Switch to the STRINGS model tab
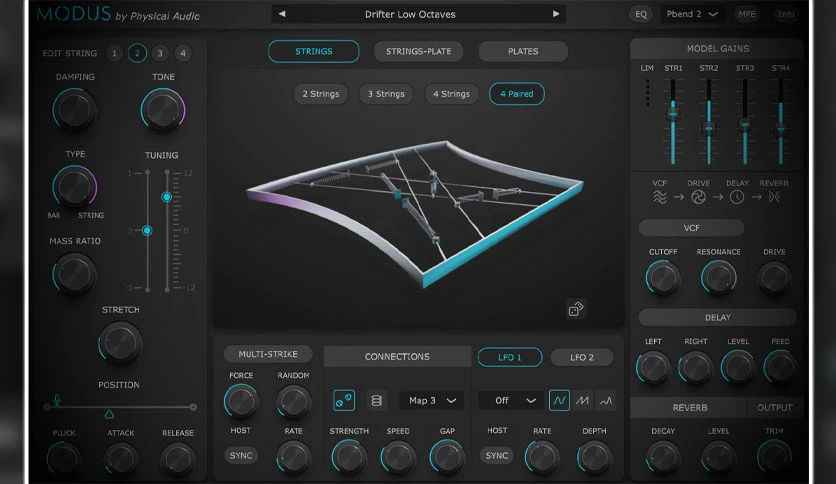The height and width of the screenshot is (484, 836). [x=314, y=51]
